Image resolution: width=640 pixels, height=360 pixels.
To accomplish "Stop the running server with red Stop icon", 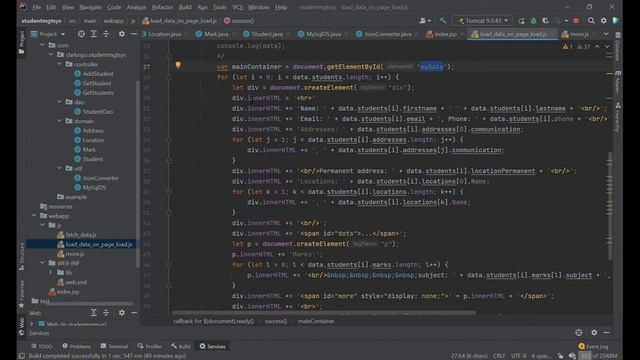I will (576, 20).
